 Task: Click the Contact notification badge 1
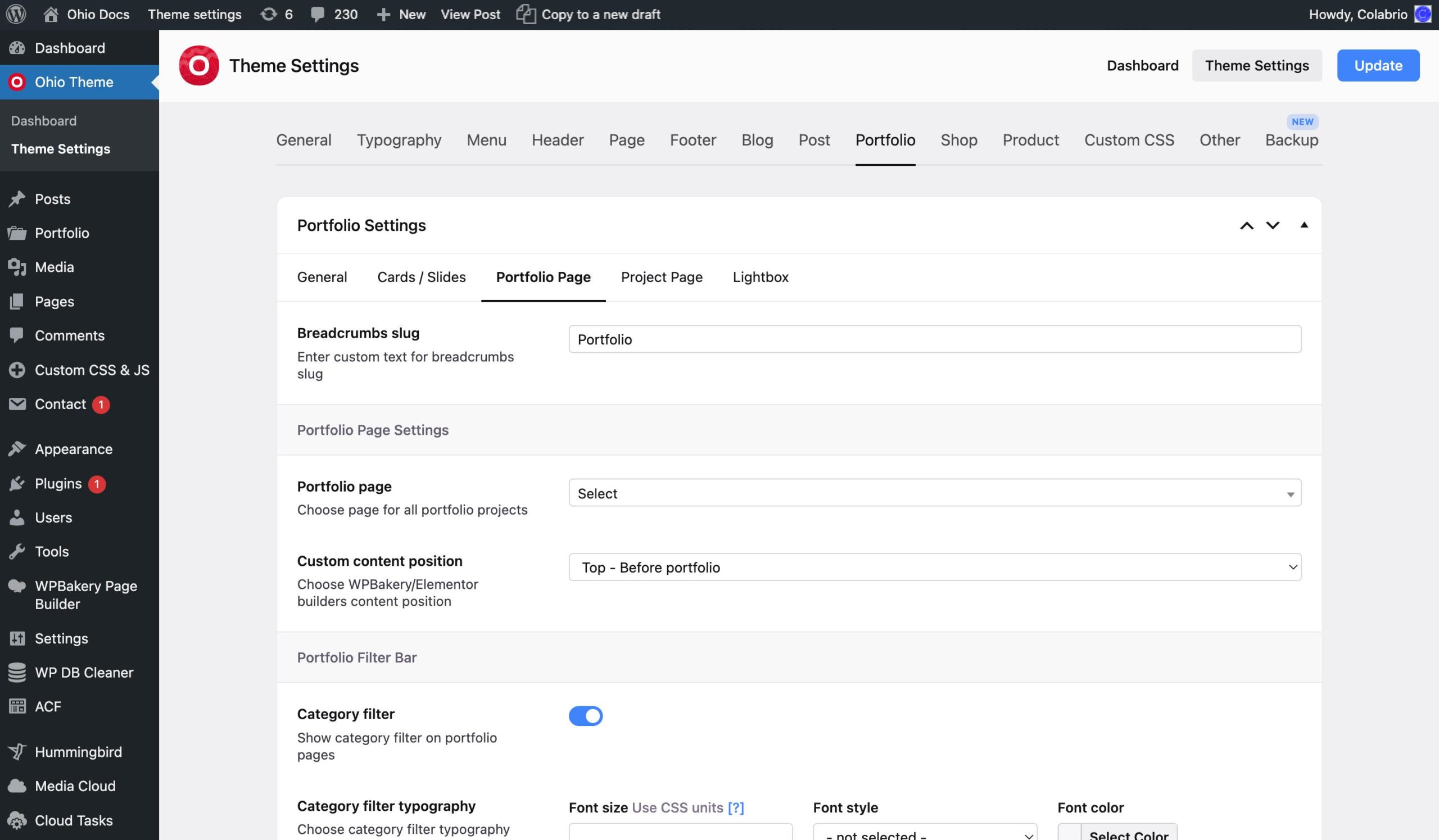tap(101, 405)
